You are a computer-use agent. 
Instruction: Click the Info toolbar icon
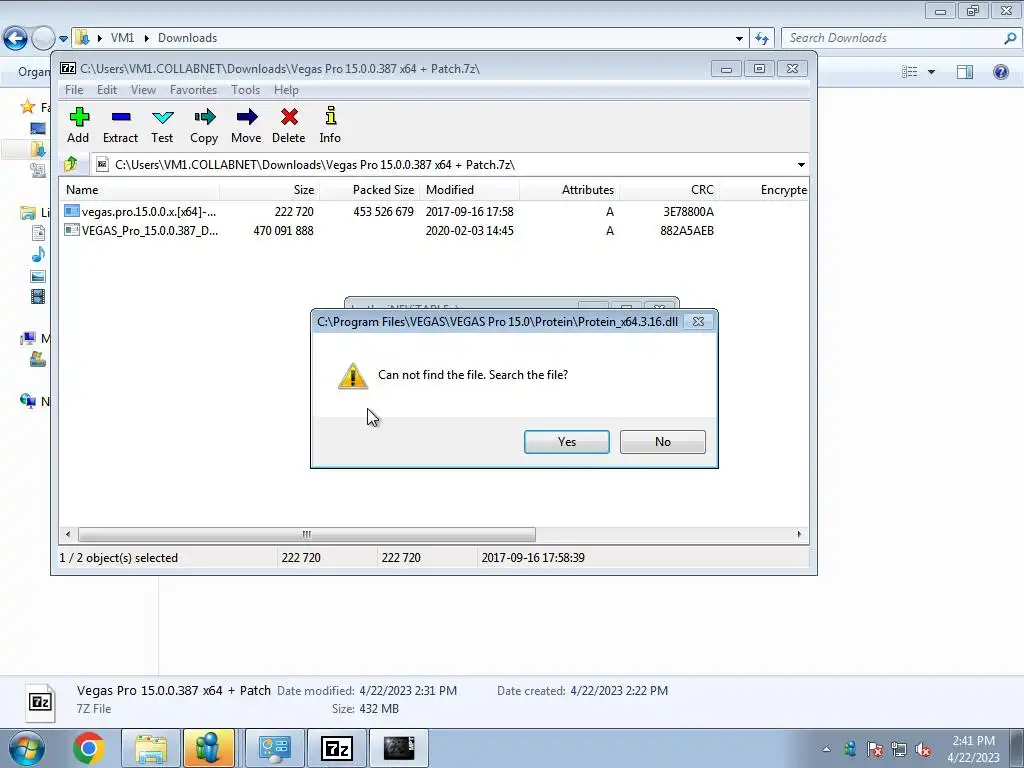330,125
